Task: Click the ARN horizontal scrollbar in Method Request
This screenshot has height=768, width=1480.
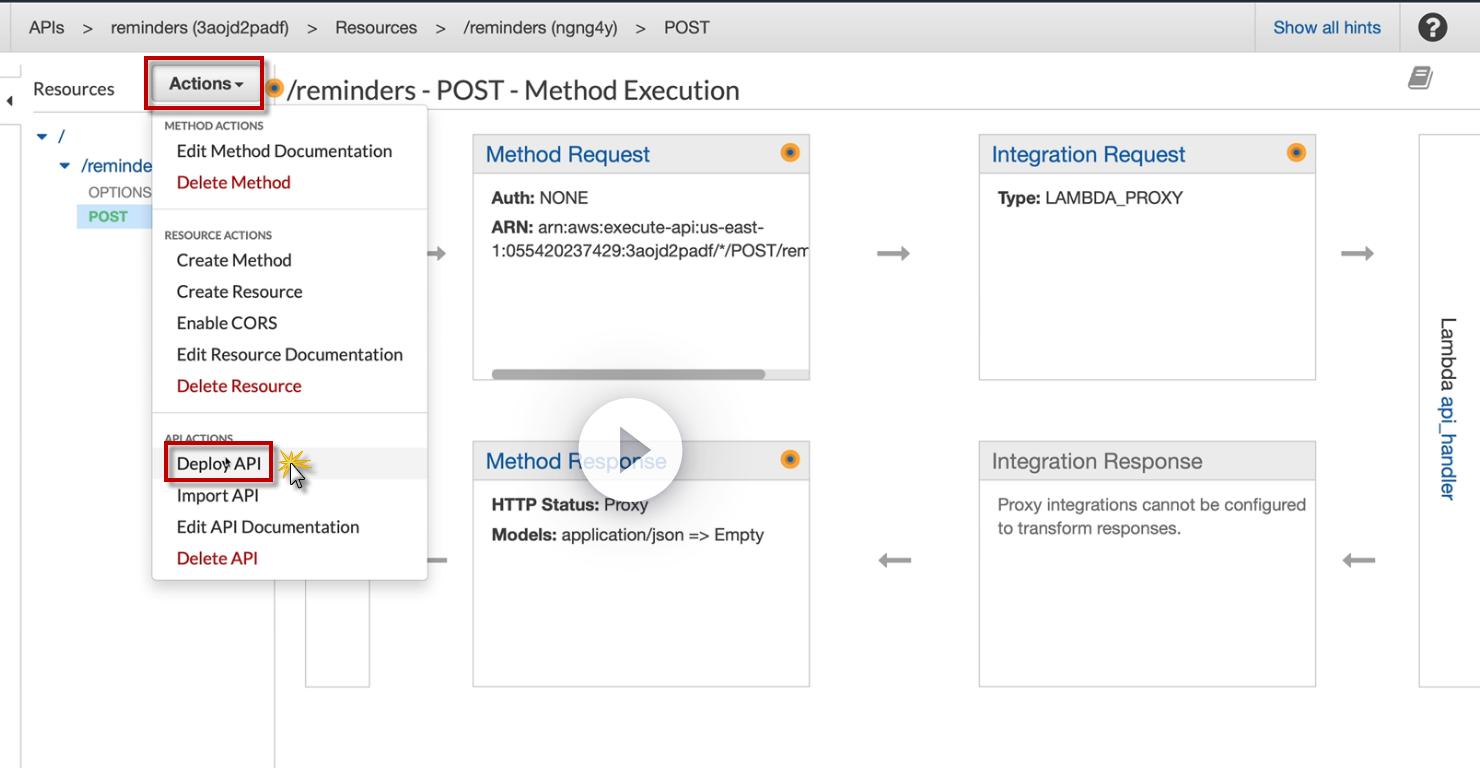Action: (x=628, y=374)
